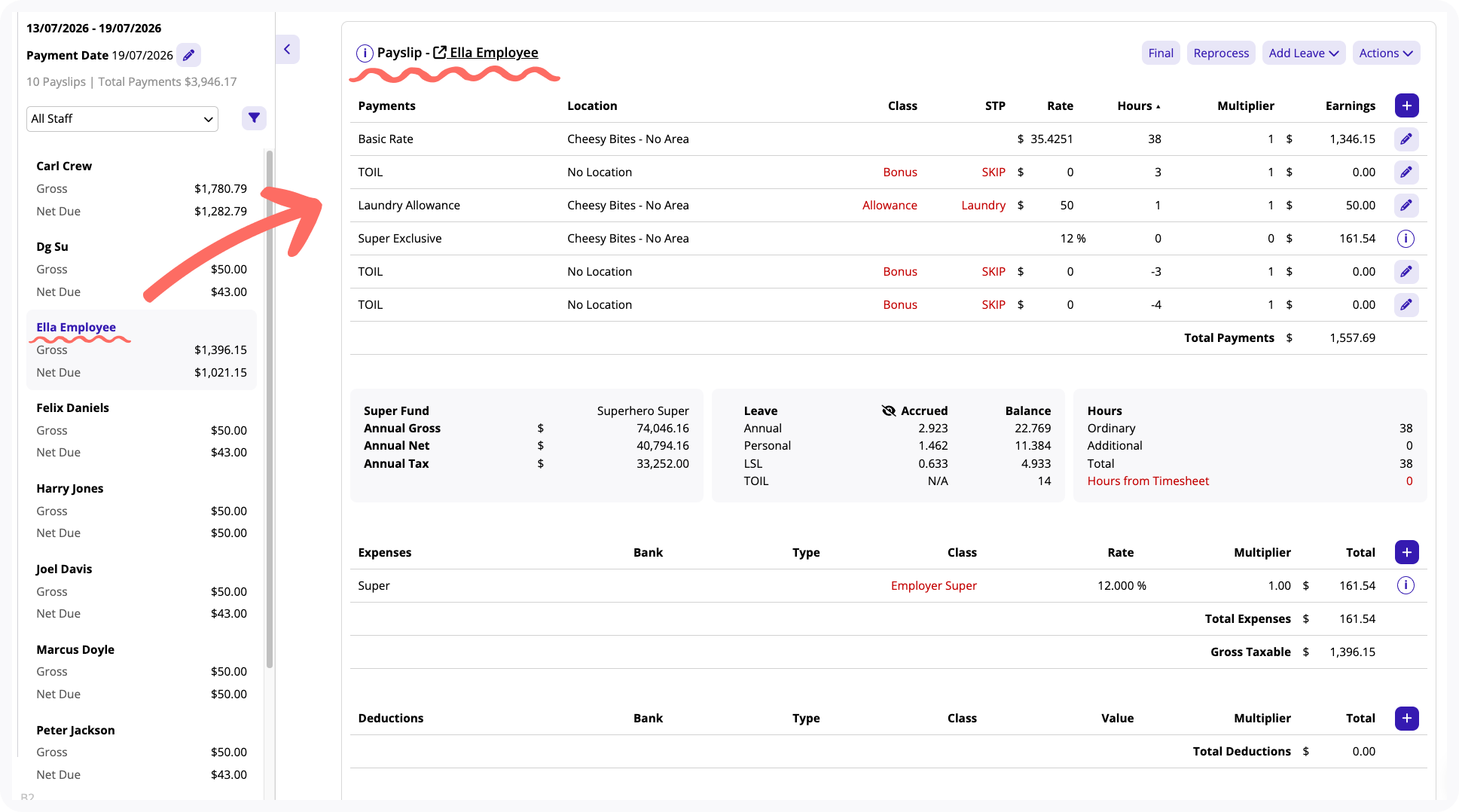The width and height of the screenshot is (1459, 812).
Task: Click the Employer Super class text
Action: (x=933, y=586)
